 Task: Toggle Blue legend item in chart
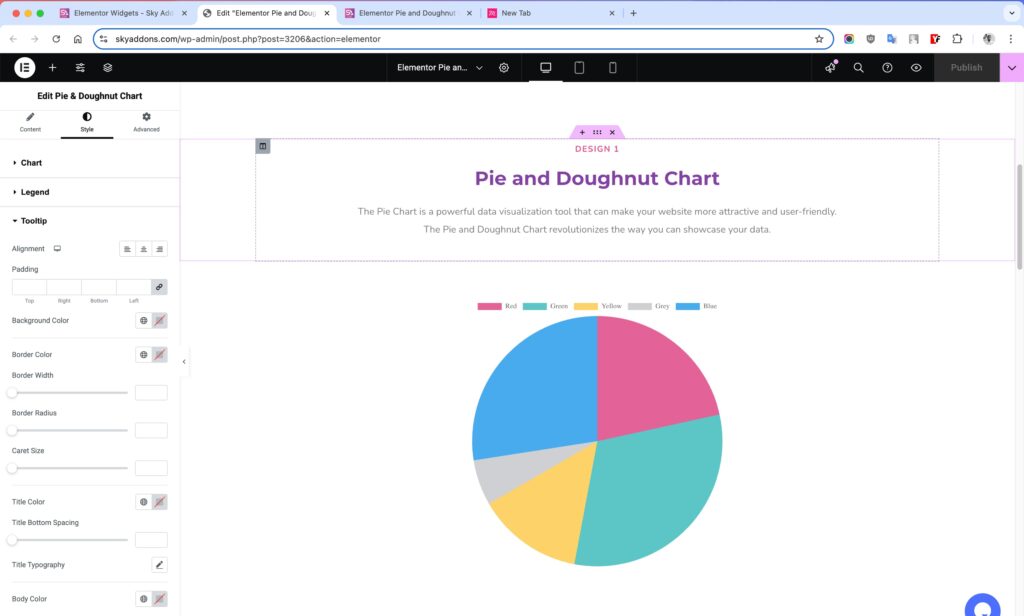pos(696,306)
